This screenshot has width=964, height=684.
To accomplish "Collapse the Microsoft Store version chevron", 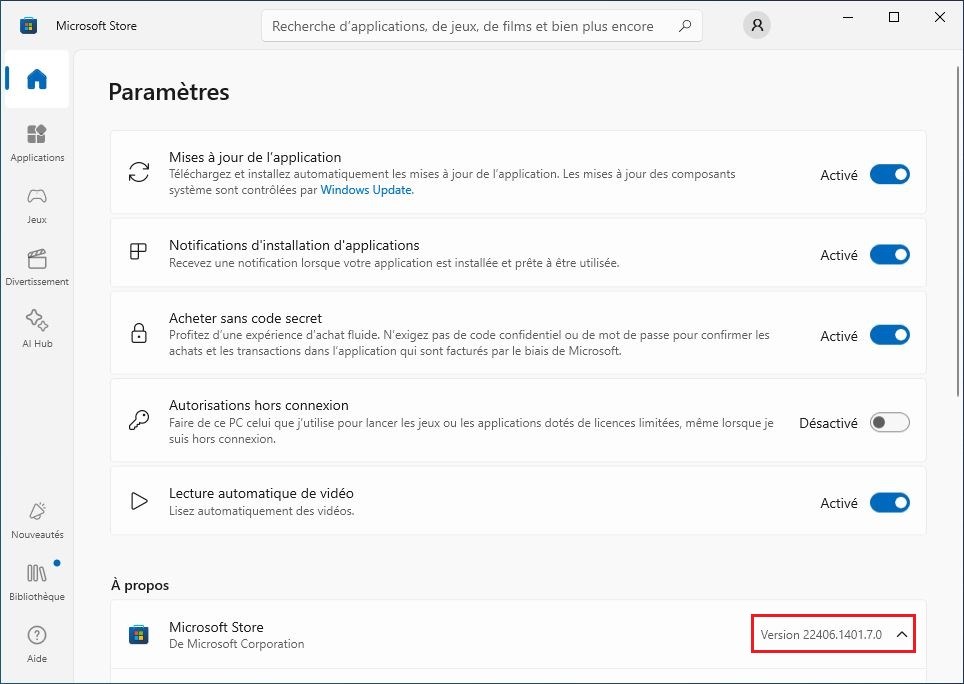I will [901, 635].
